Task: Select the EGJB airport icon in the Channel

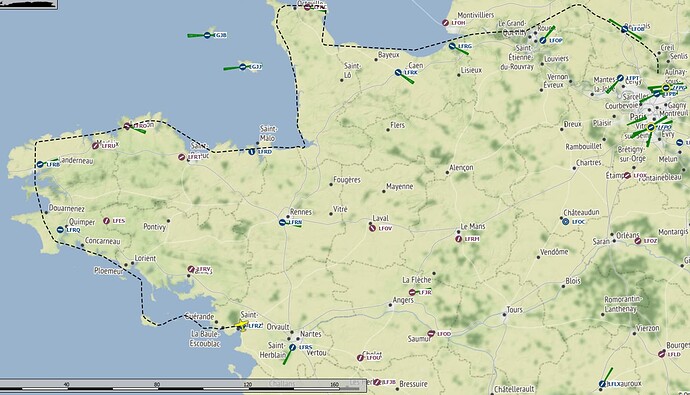Action: click(207, 35)
